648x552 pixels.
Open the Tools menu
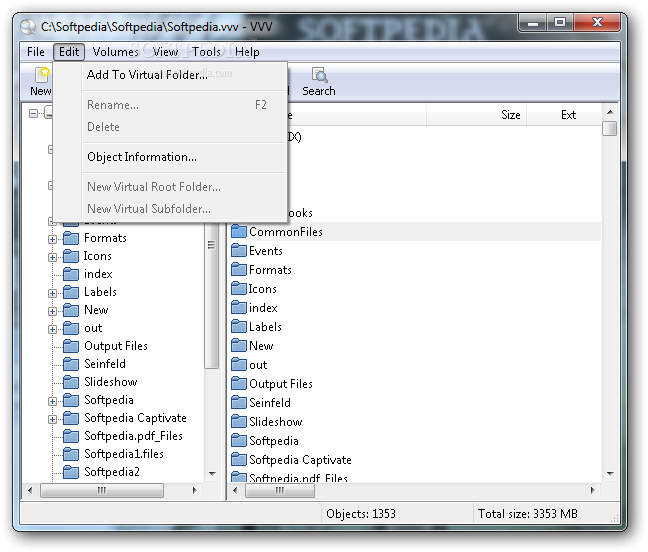click(206, 52)
